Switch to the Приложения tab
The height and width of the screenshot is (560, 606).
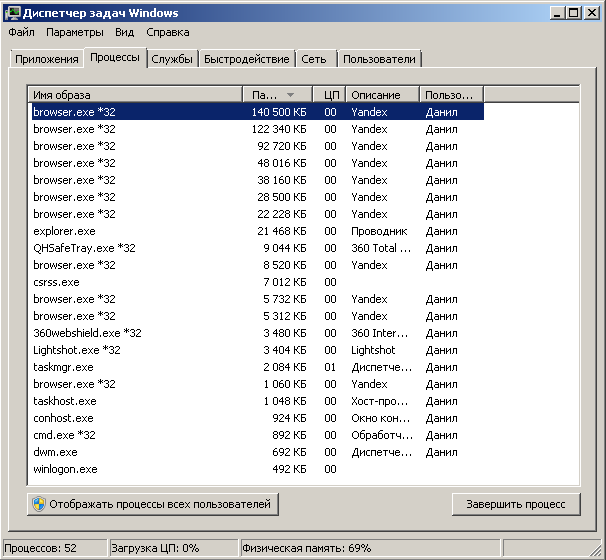pyautogui.click(x=47, y=59)
